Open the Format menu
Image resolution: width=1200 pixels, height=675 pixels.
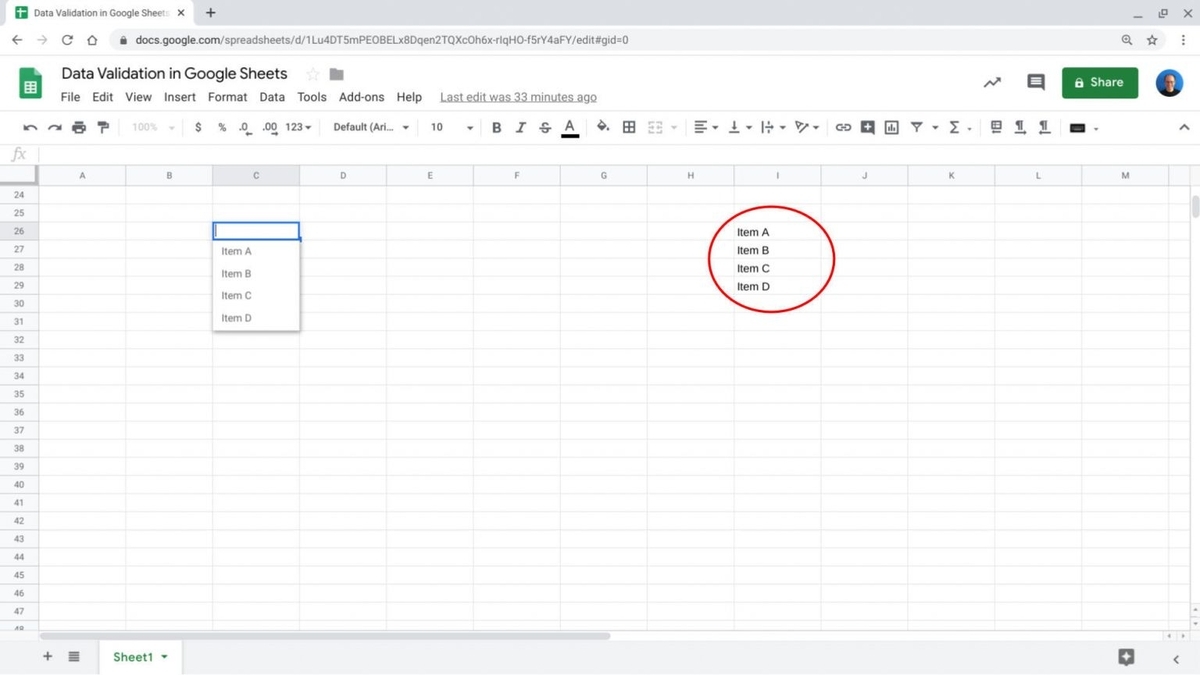[x=227, y=97]
